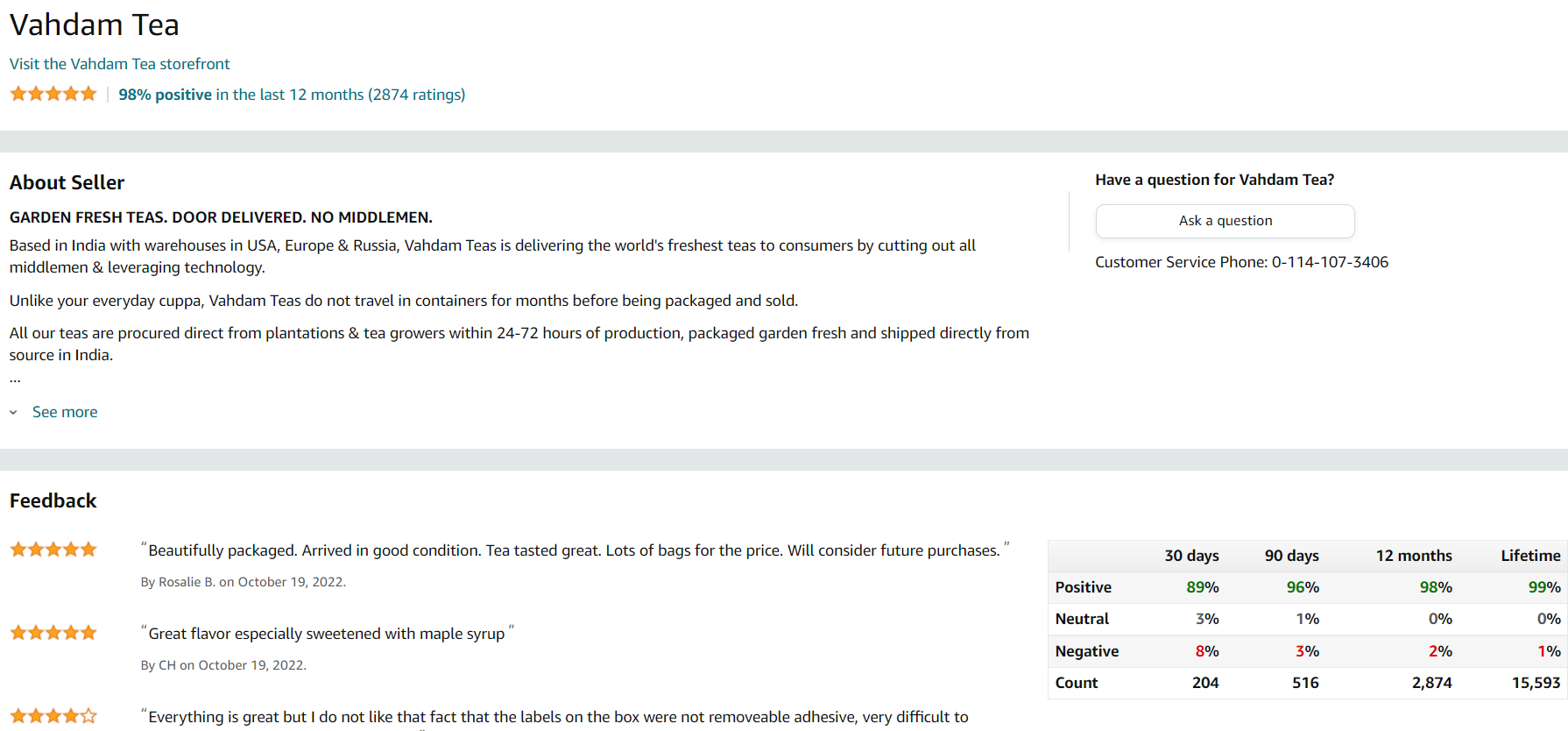
Task: Expand About Seller with See more
Action: (65, 412)
